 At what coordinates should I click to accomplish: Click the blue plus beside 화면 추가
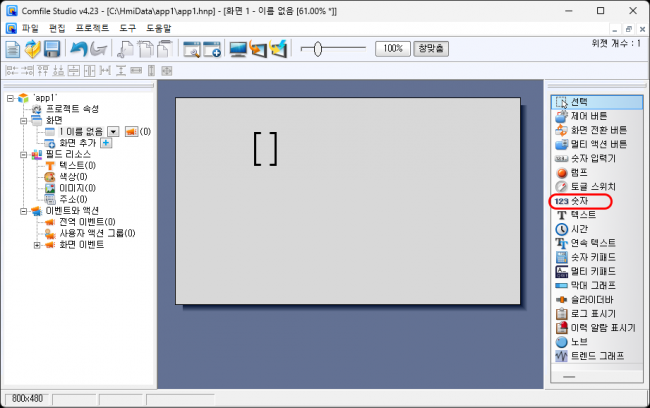[106, 143]
